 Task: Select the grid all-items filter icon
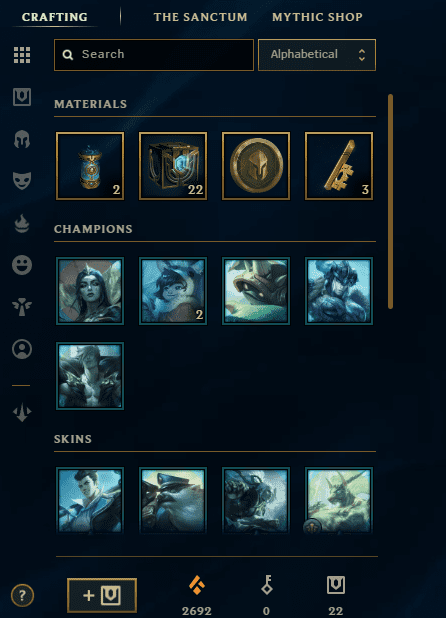[x=22, y=55]
